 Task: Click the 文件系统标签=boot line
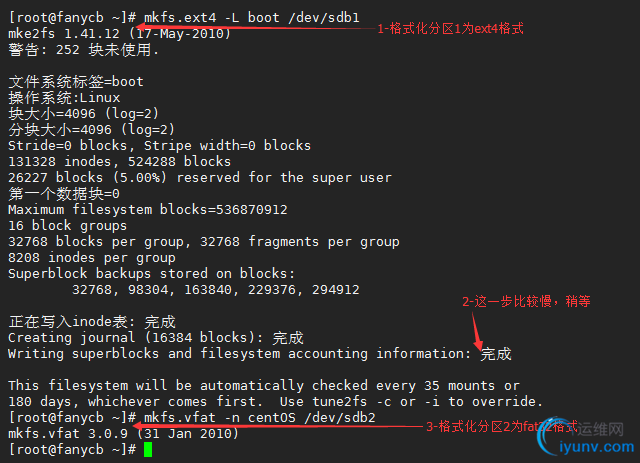point(76,82)
